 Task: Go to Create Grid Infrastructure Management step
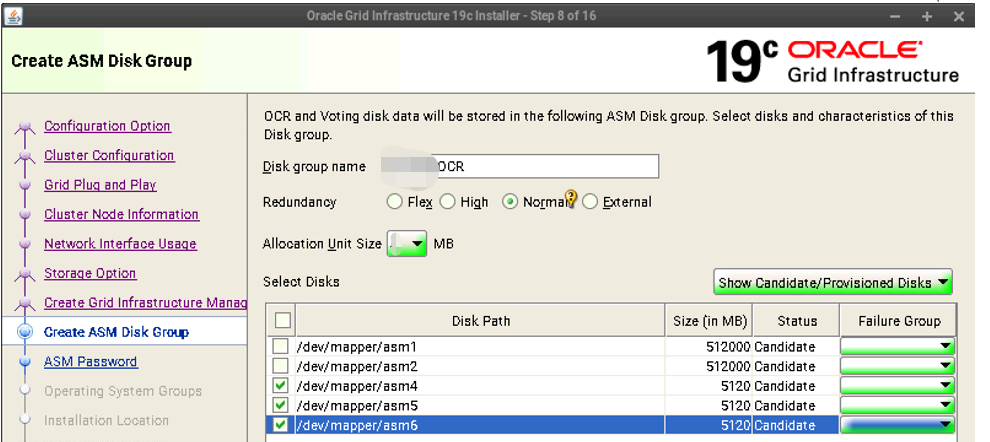click(x=145, y=303)
